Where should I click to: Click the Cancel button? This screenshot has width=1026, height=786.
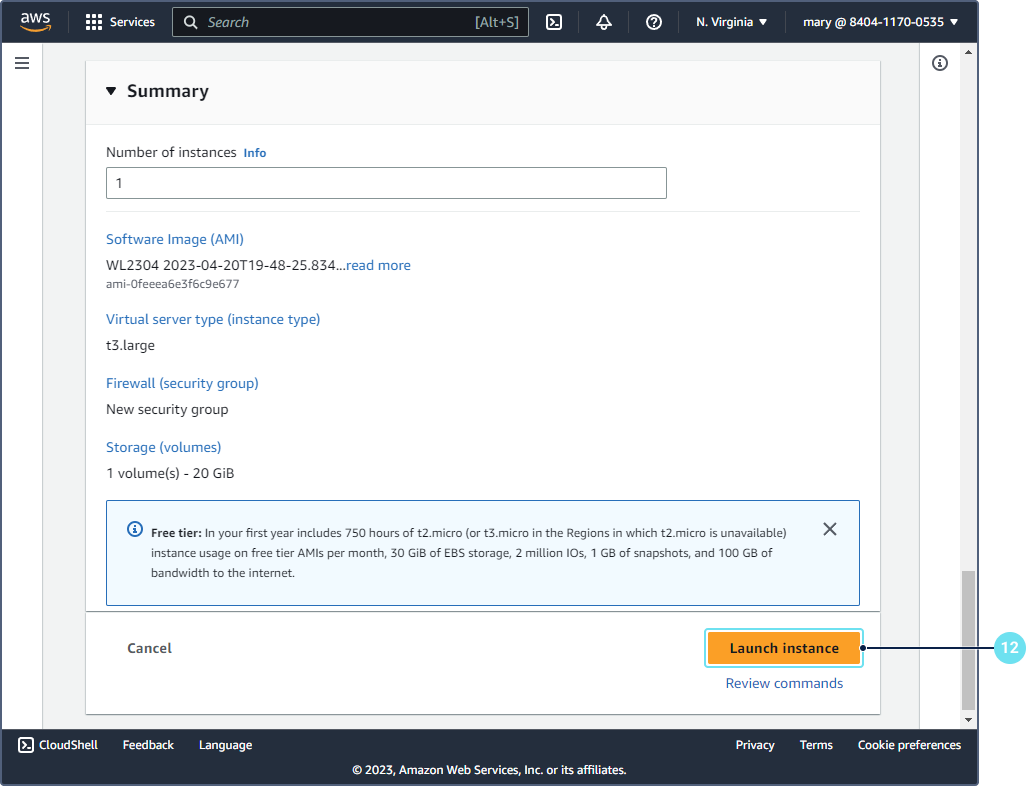pyautogui.click(x=149, y=648)
